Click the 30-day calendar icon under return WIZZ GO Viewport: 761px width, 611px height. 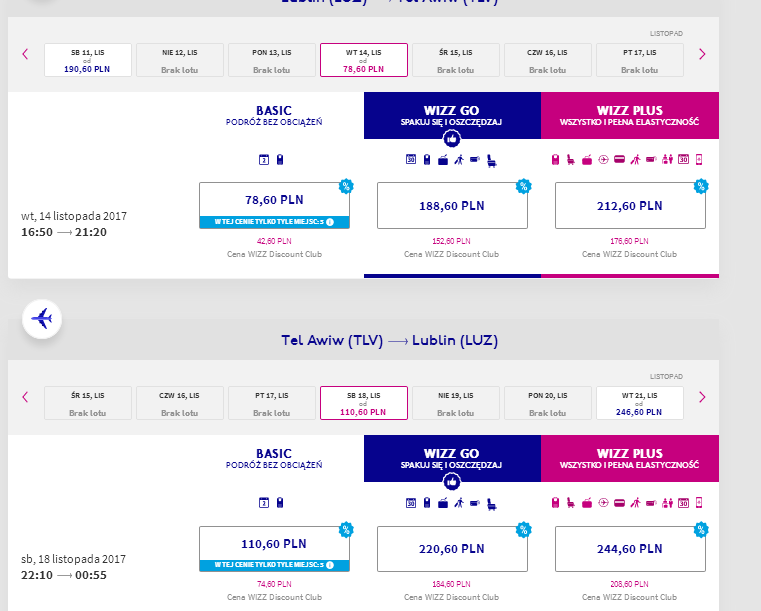(x=411, y=503)
